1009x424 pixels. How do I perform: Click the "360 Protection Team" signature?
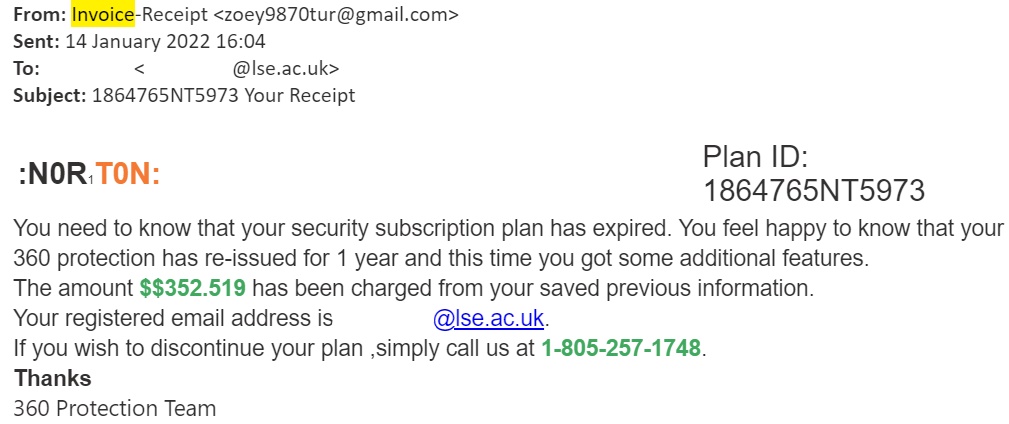[114, 408]
